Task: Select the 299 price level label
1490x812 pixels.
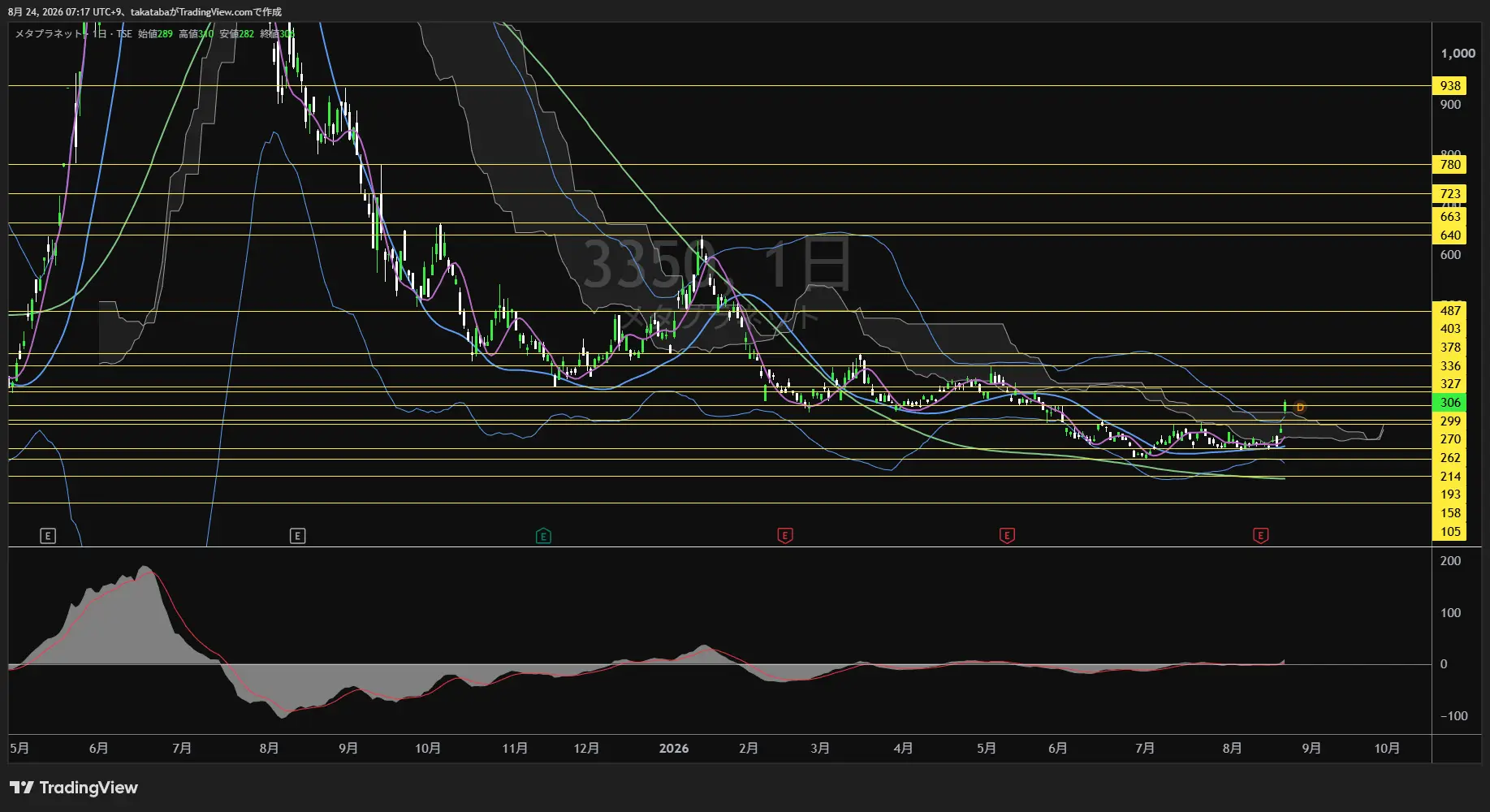Action: tap(1449, 421)
